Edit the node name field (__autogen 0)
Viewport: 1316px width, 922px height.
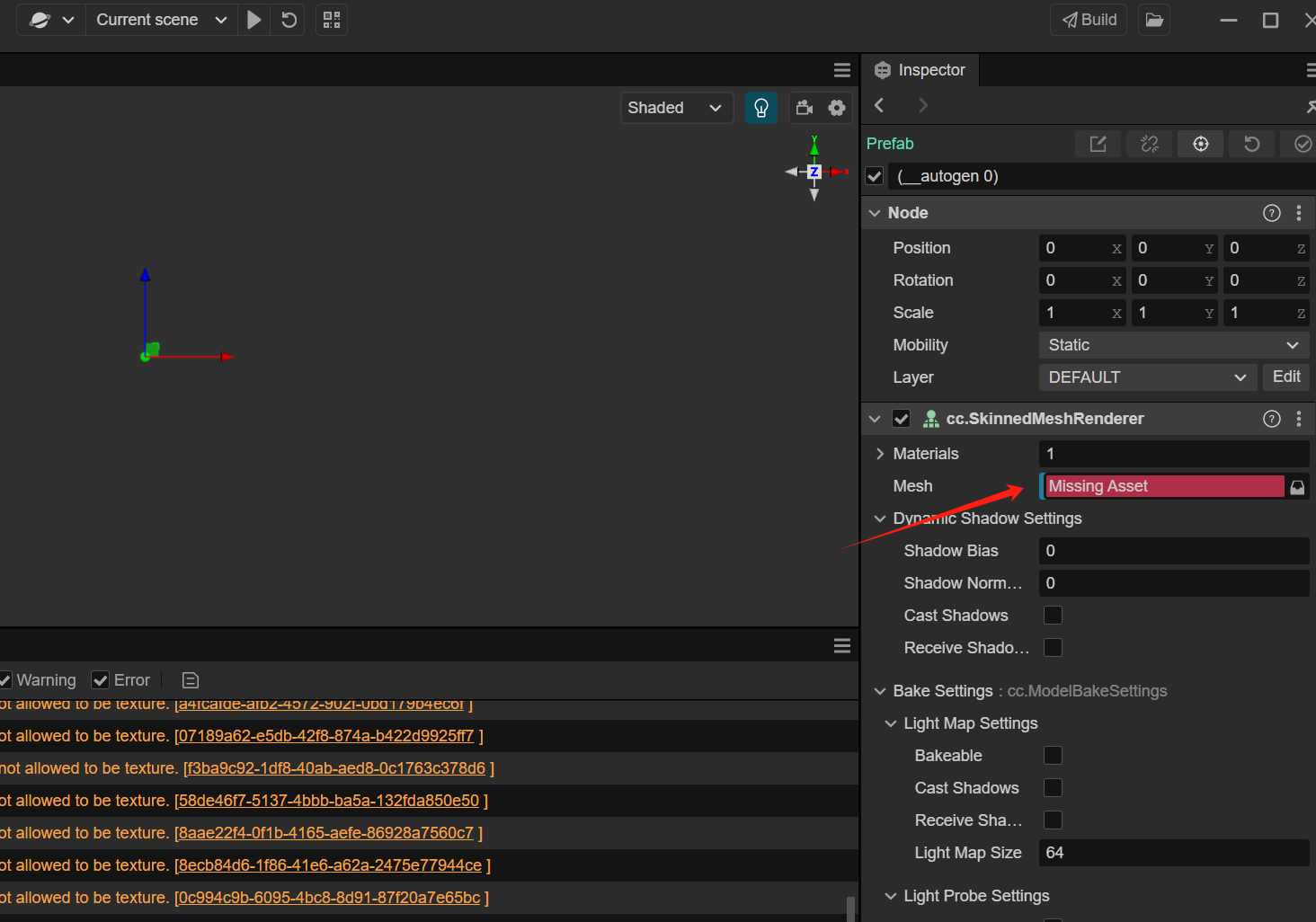click(1103, 176)
